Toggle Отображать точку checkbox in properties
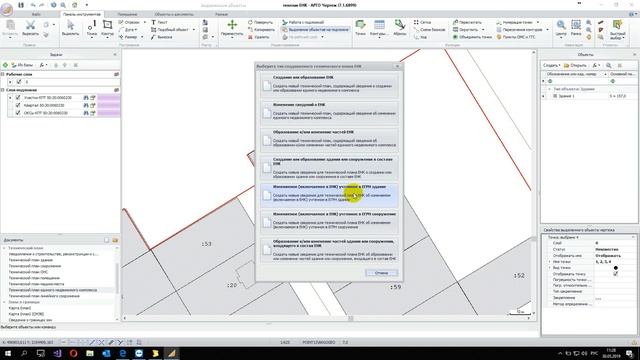Viewport: 640px width, 360px height. pyautogui.click(x=616, y=274)
